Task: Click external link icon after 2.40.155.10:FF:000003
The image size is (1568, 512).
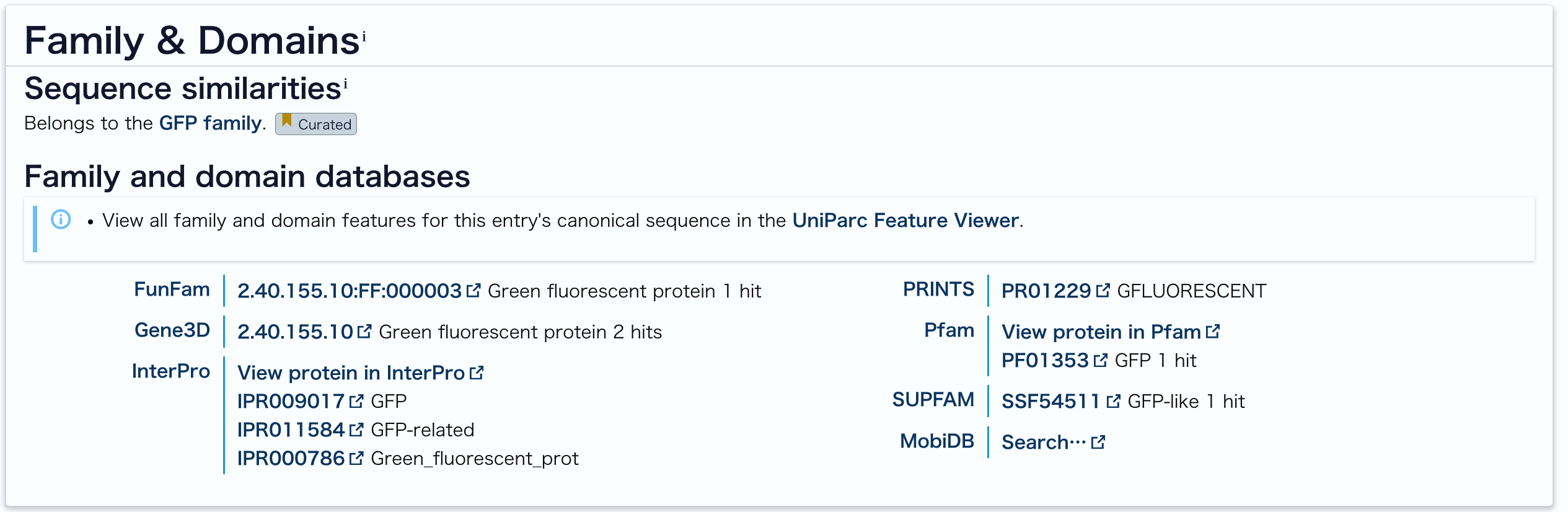Action: point(473,290)
